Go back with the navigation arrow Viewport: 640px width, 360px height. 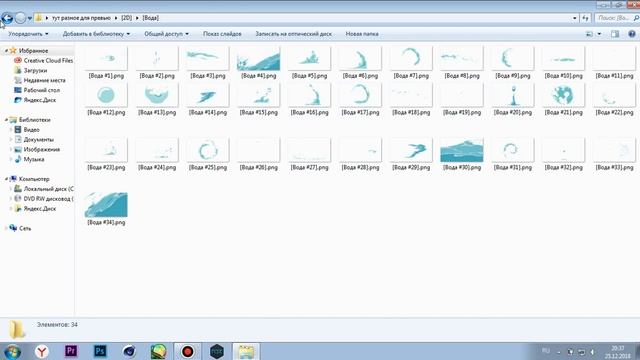(7, 18)
